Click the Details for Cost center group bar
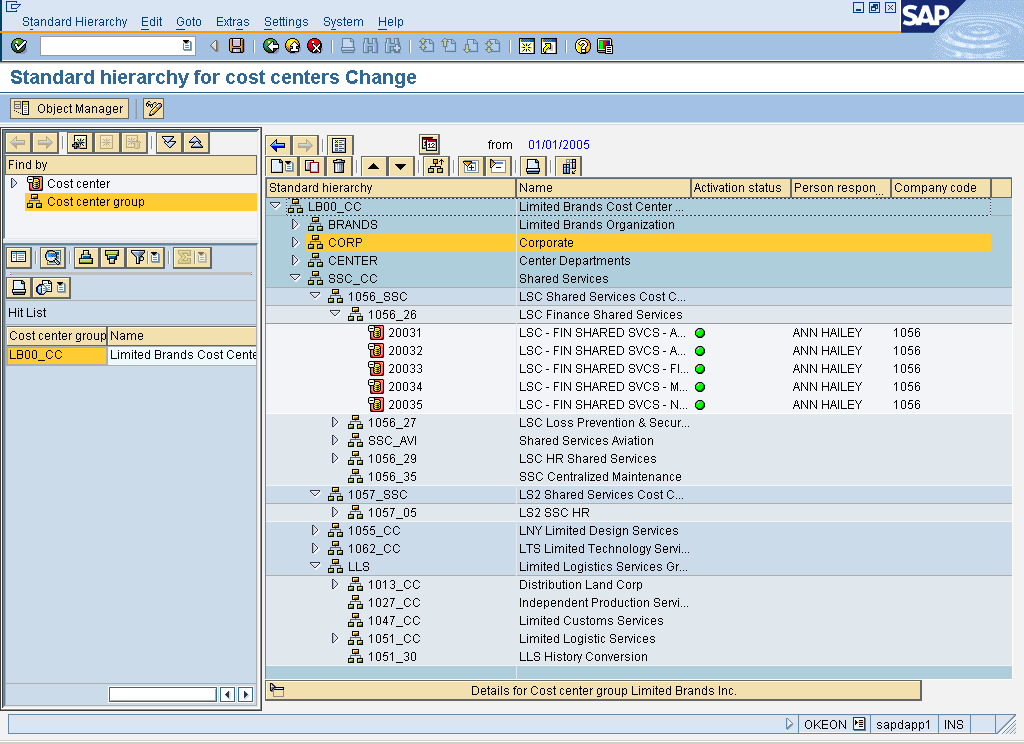Image resolution: width=1024 pixels, height=744 pixels. (x=594, y=690)
